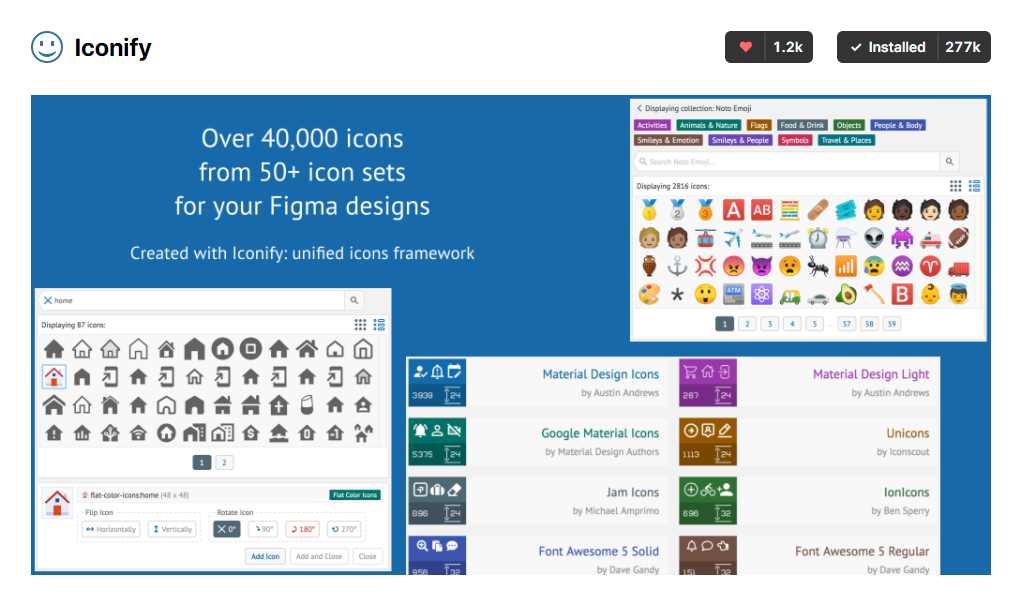This screenshot has height=594, width=1012.
Task: Clear the home search with the X
Action: (x=48, y=300)
